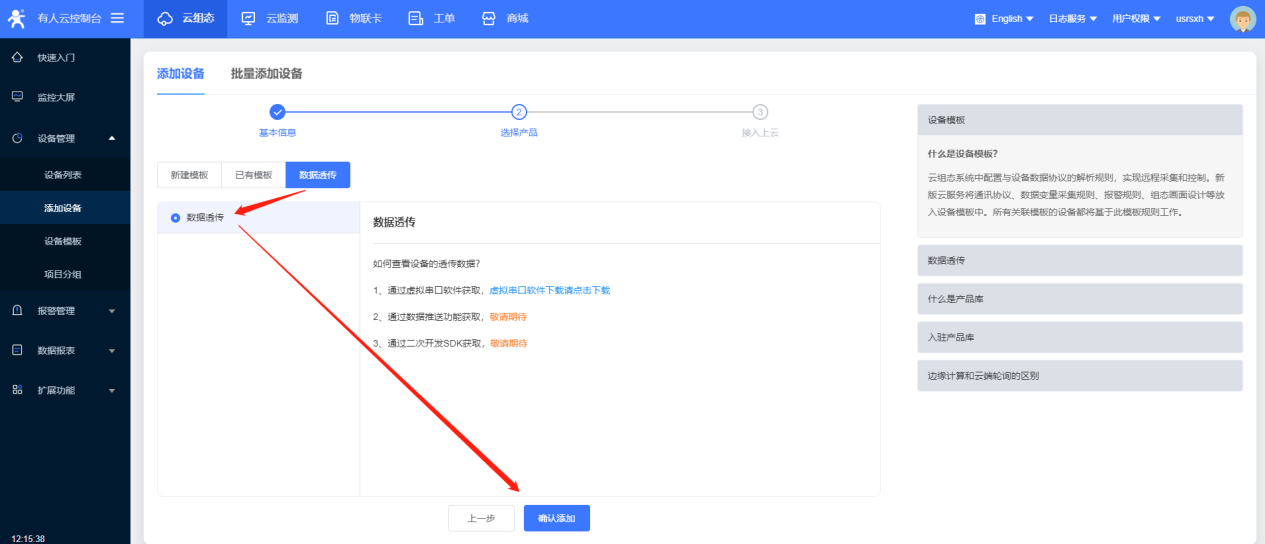The image size is (1265, 544).
Task: Select the 数据透传 radio button
Action: [176, 217]
